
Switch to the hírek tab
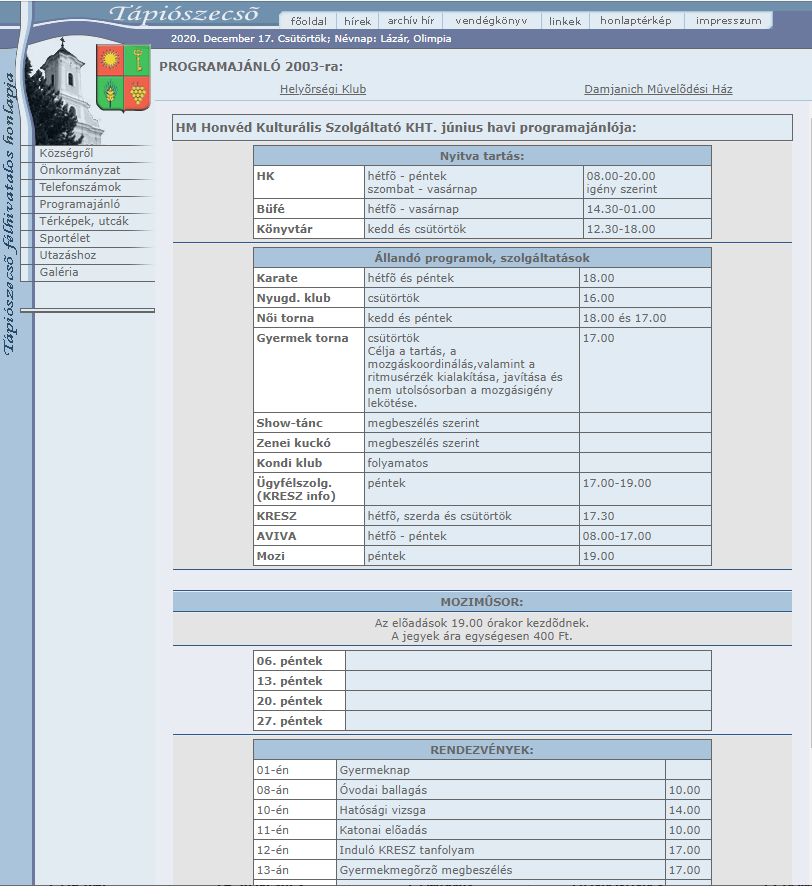click(x=357, y=21)
